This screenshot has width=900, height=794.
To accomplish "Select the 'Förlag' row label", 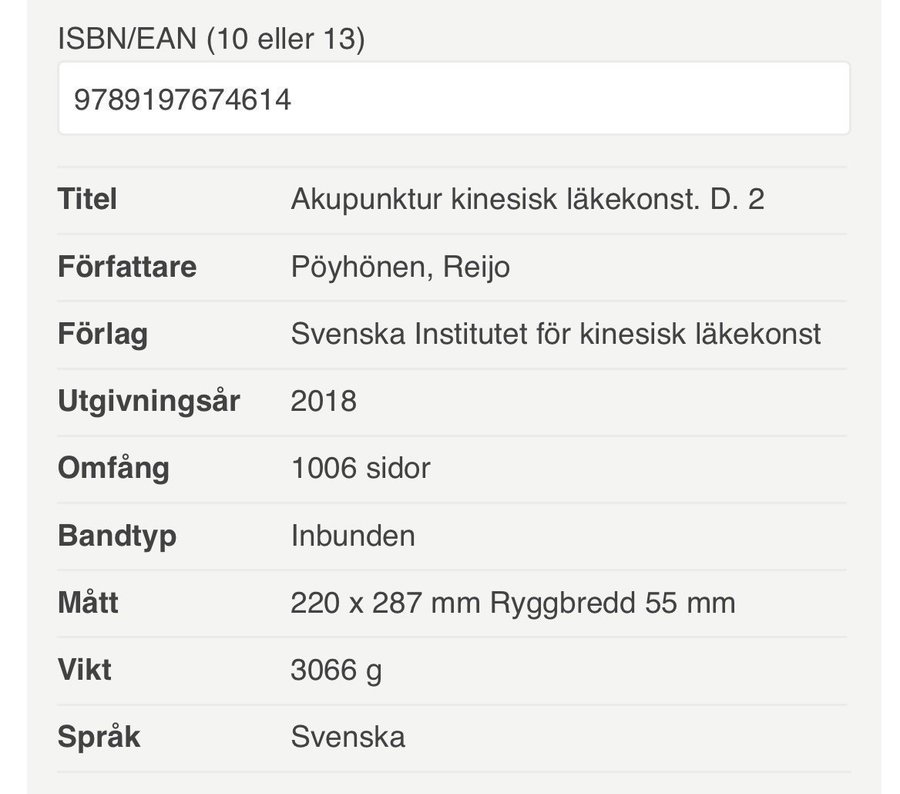I will click(102, 334).
